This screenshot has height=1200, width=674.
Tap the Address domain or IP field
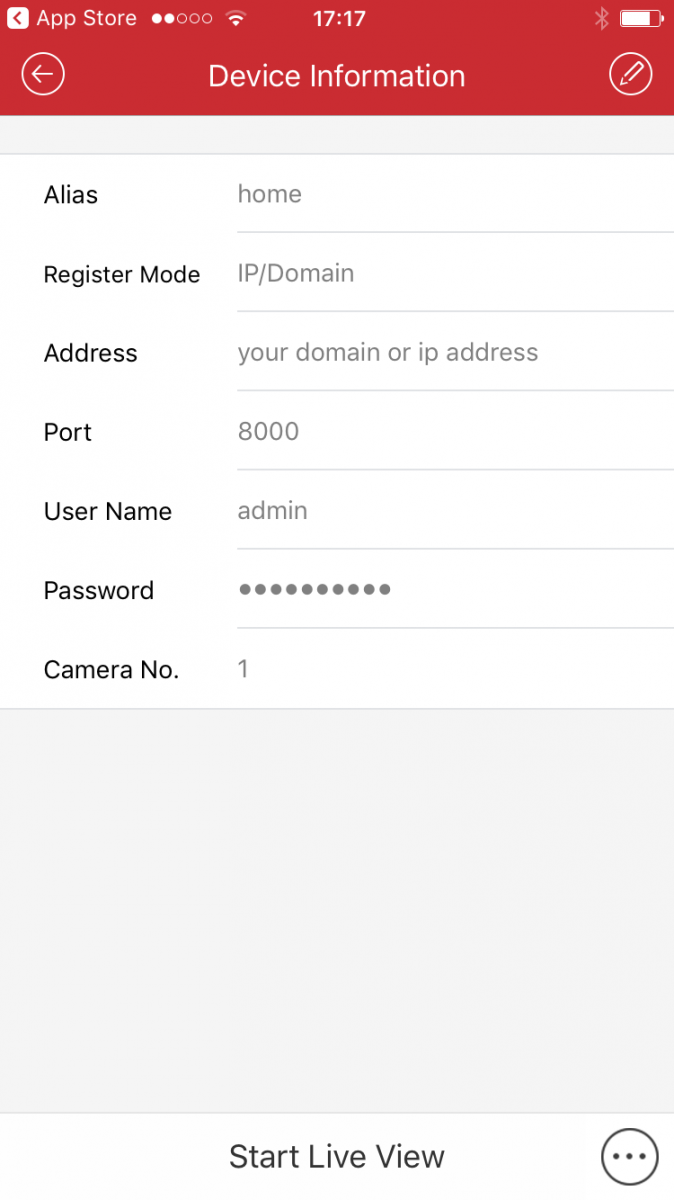(x=388, y=352)
